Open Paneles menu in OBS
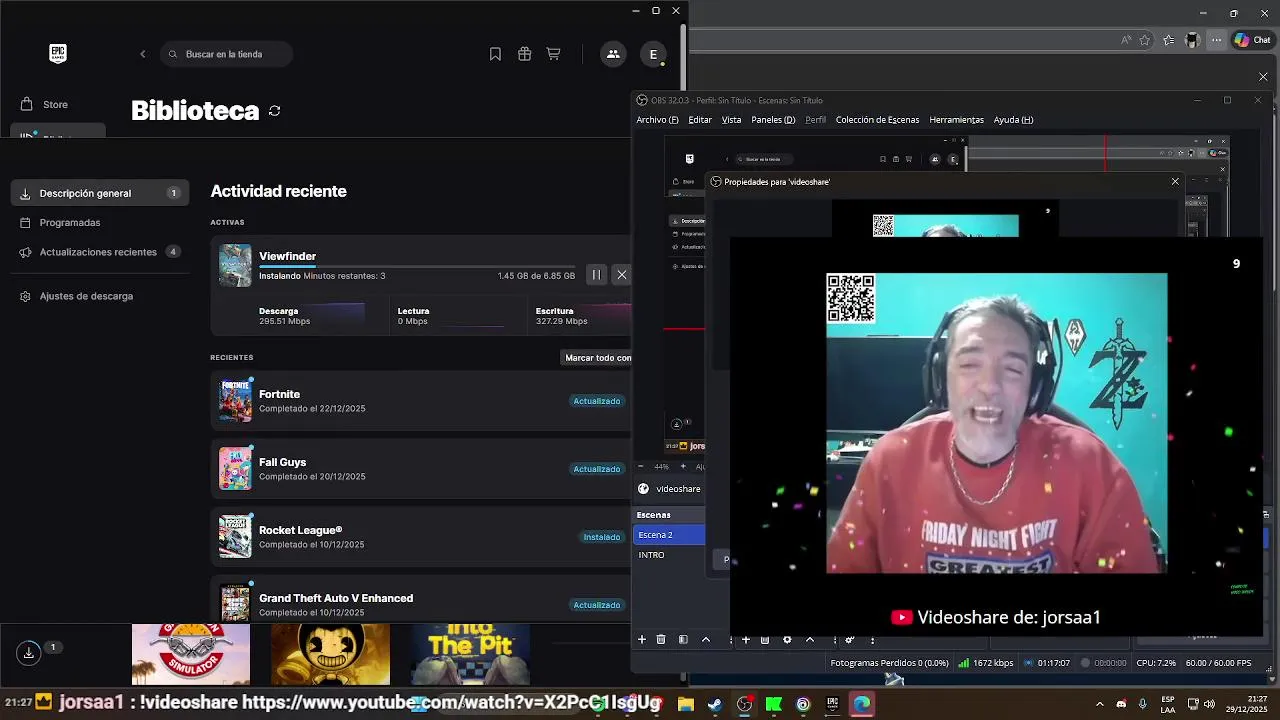 (773, 120)
